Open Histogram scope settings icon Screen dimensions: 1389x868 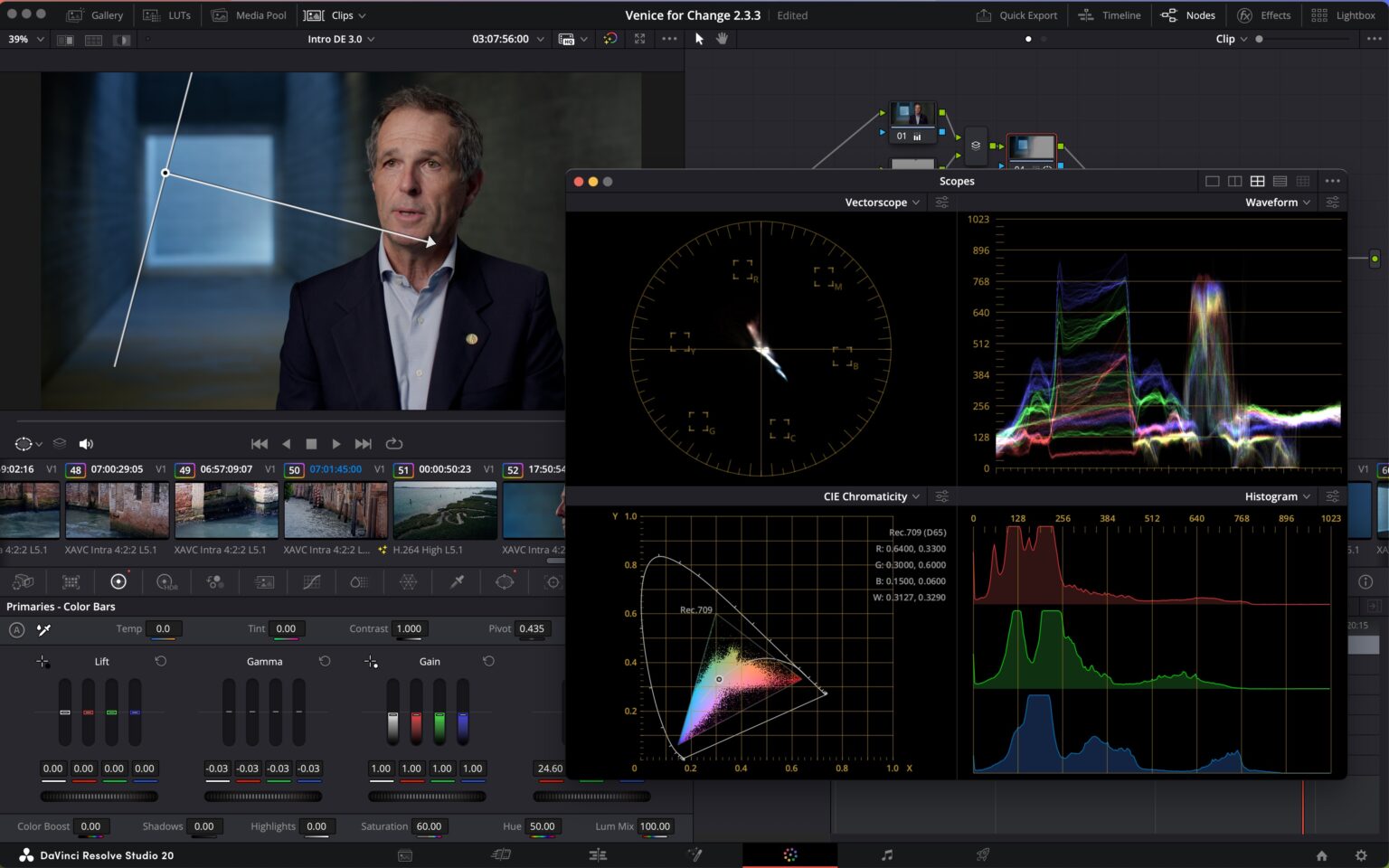pyautogui.click(x=1333, y=496)
